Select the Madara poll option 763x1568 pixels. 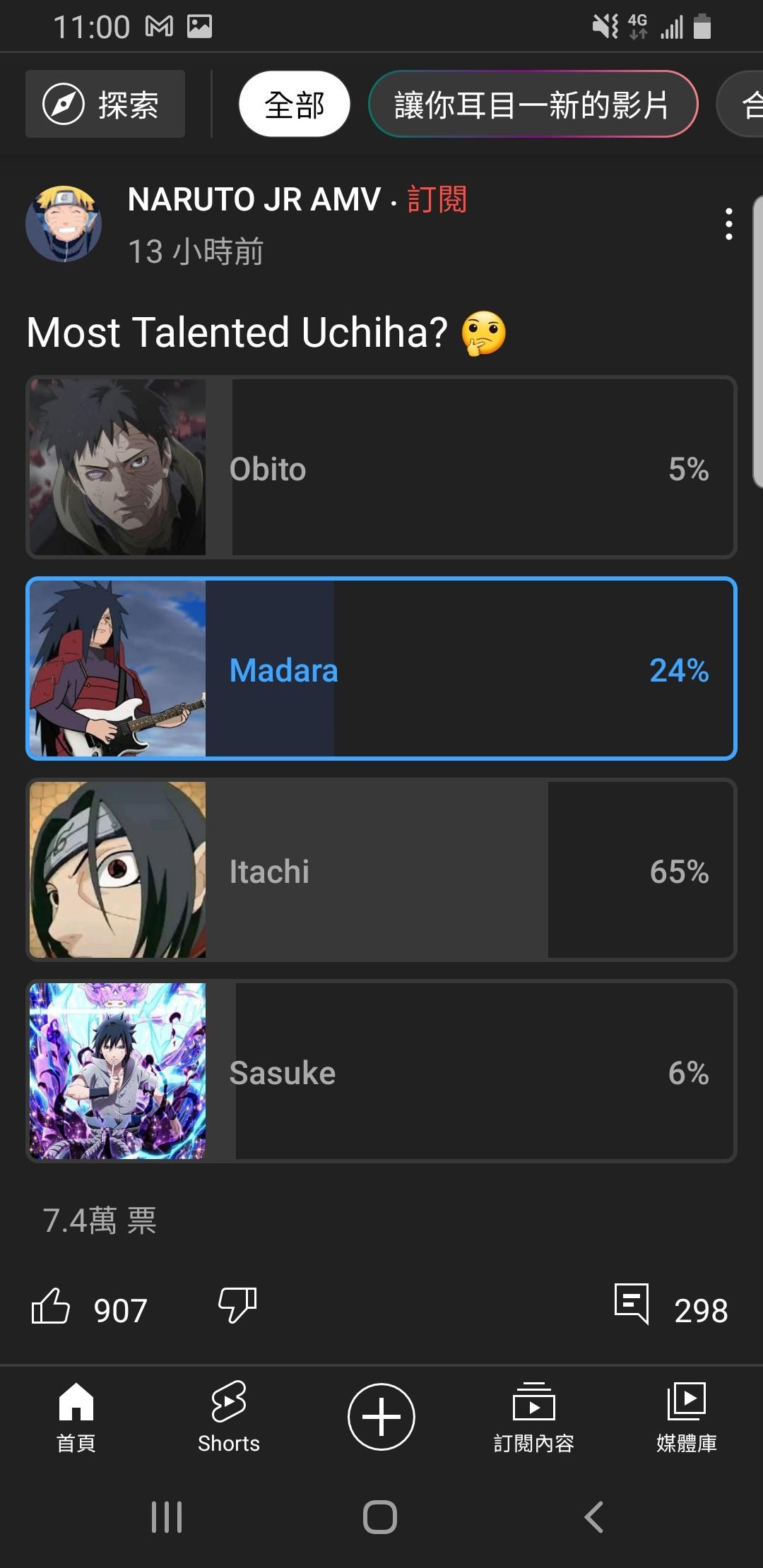pos(381,669)
